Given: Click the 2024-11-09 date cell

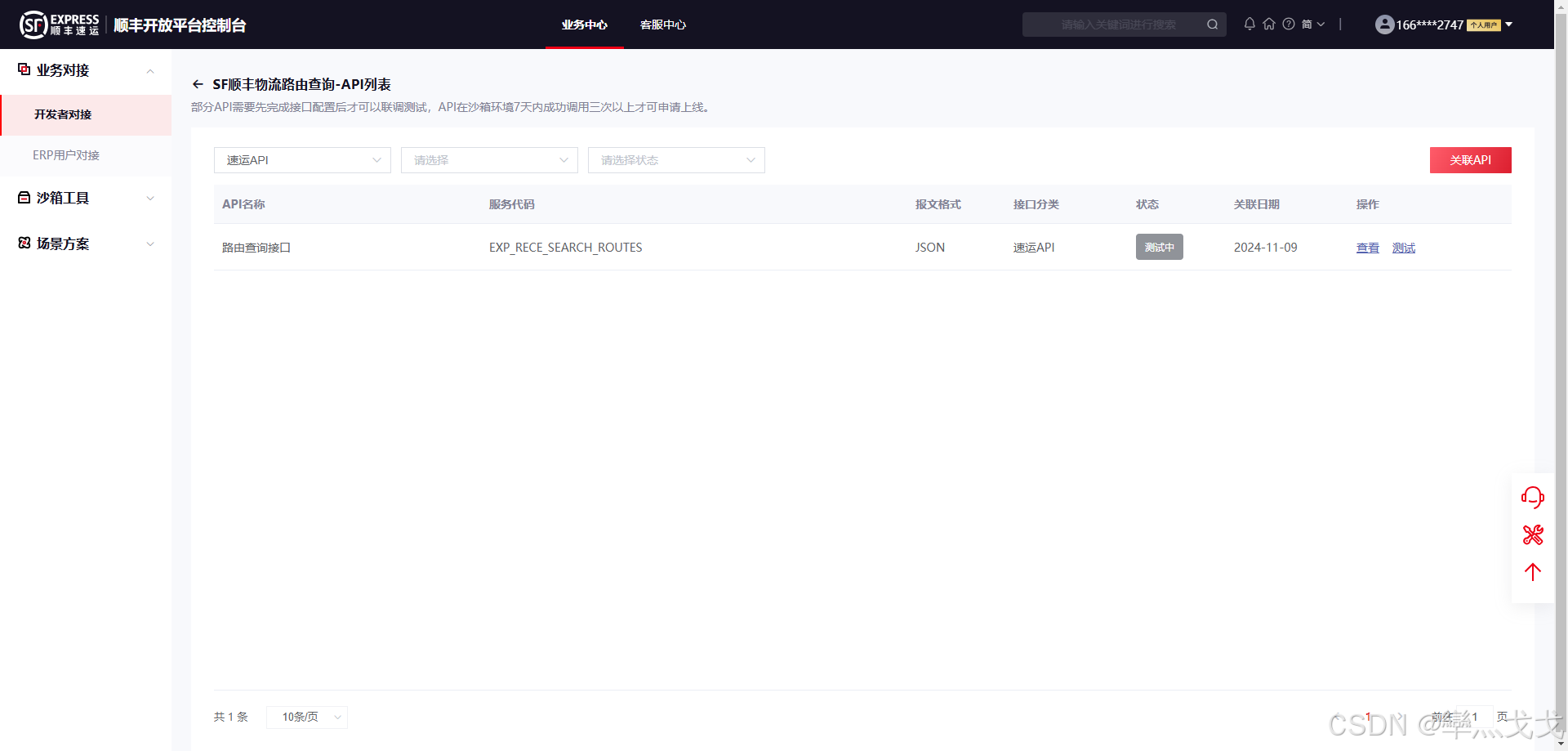Looking at the screenshot, I should (1266, 248).
